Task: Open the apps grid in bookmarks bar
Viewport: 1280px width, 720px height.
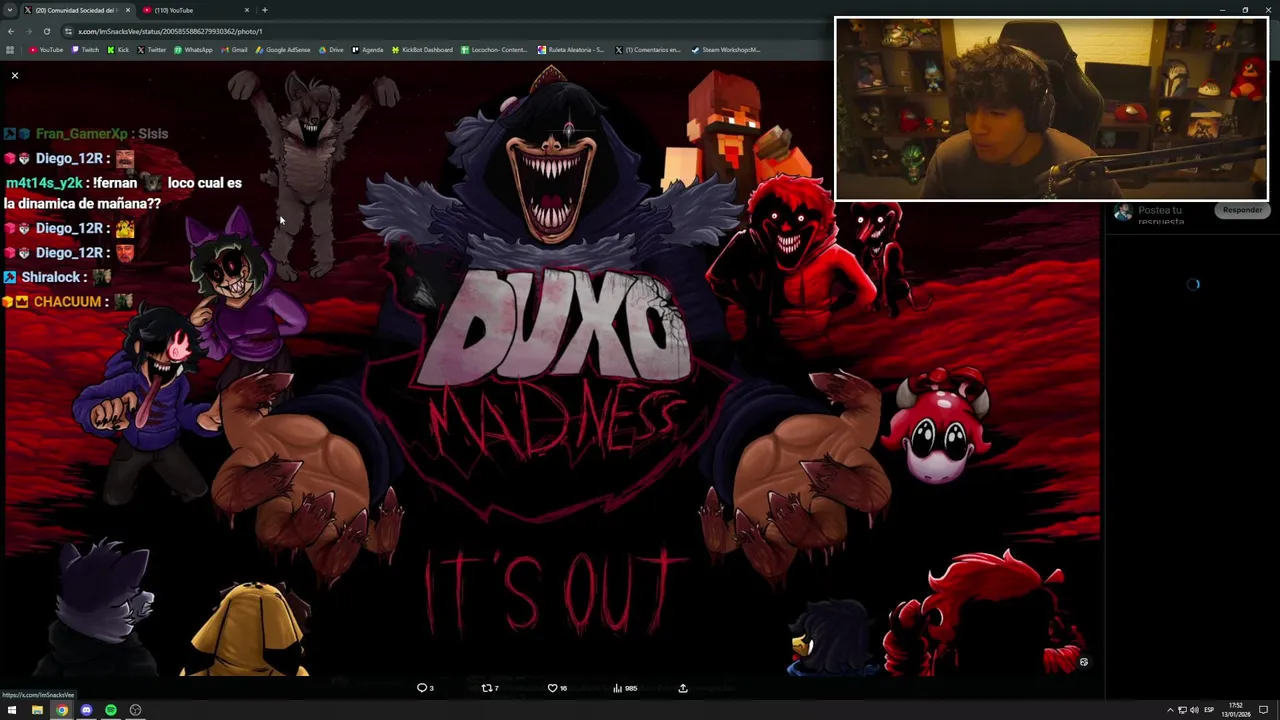Action: 10,50
